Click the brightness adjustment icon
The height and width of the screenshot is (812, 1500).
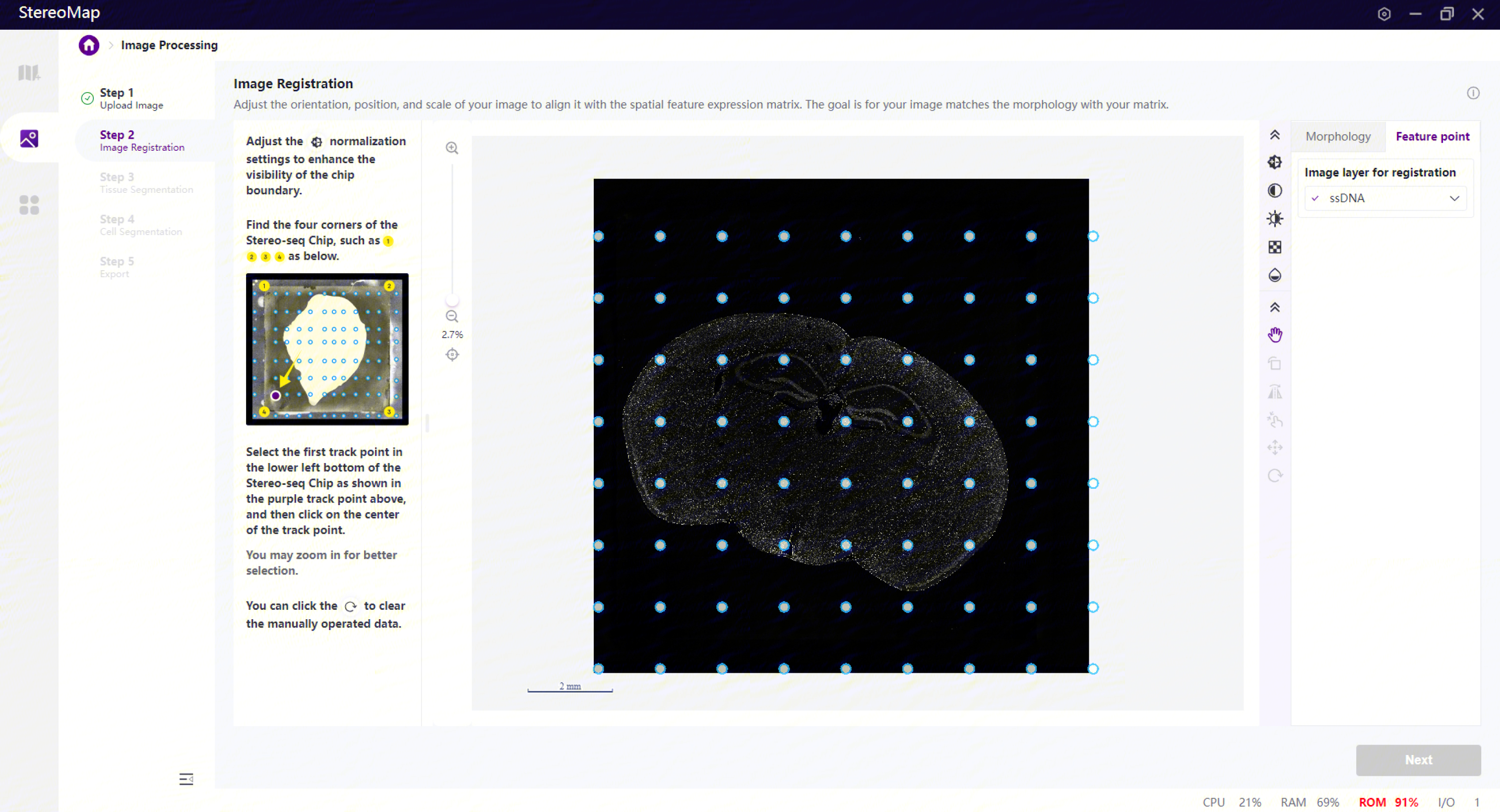pos(1275,219)
